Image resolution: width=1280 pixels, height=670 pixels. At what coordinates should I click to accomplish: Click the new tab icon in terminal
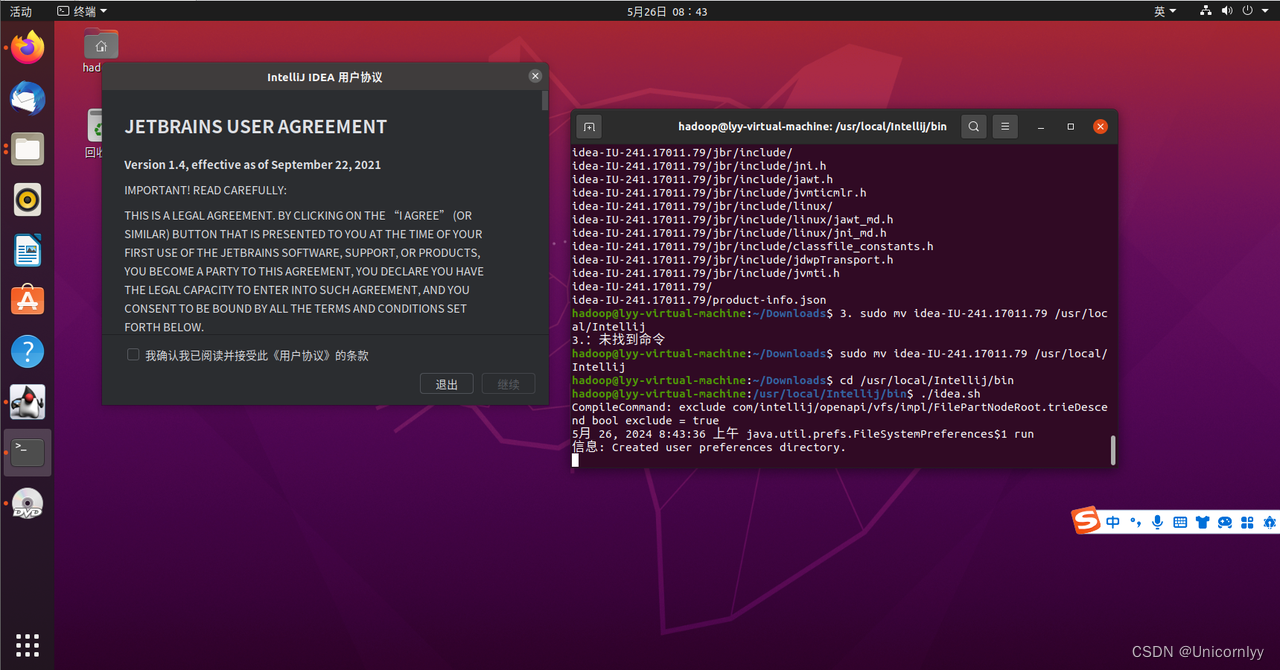589,127
